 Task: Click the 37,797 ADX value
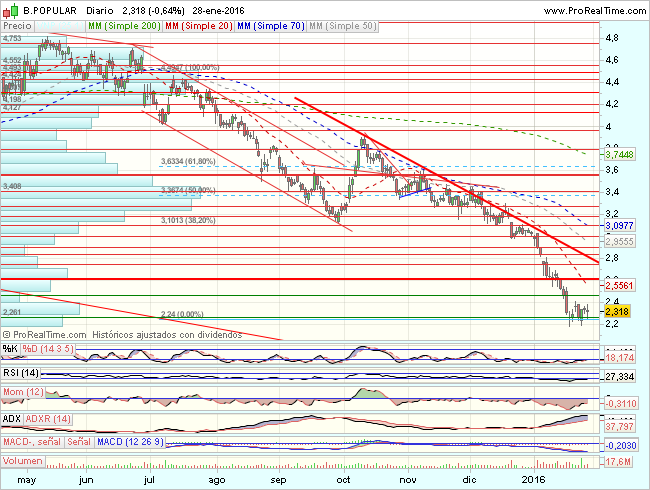tap(619, 426)
